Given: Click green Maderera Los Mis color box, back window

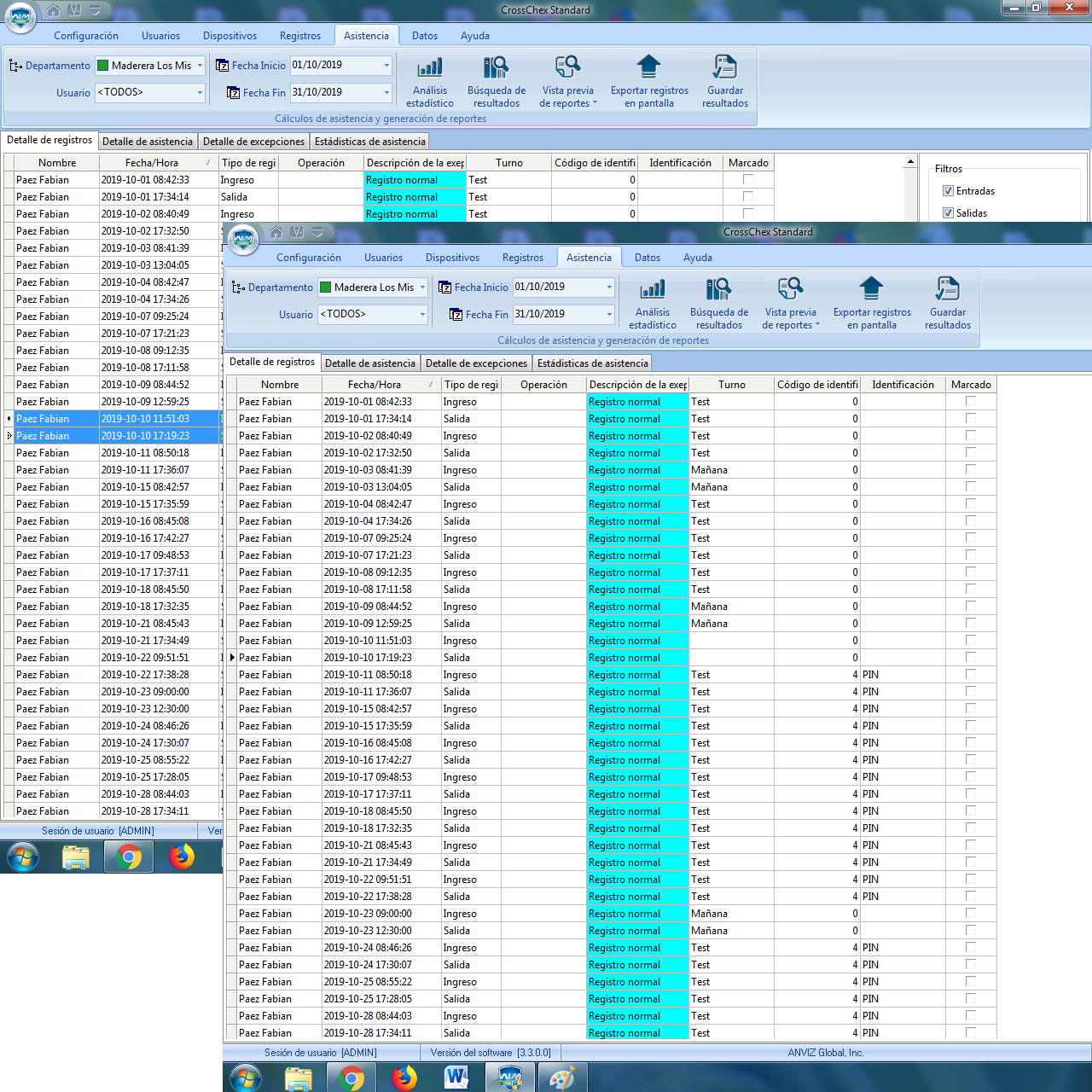Looking at the screenshot, I should click(103, 66).
